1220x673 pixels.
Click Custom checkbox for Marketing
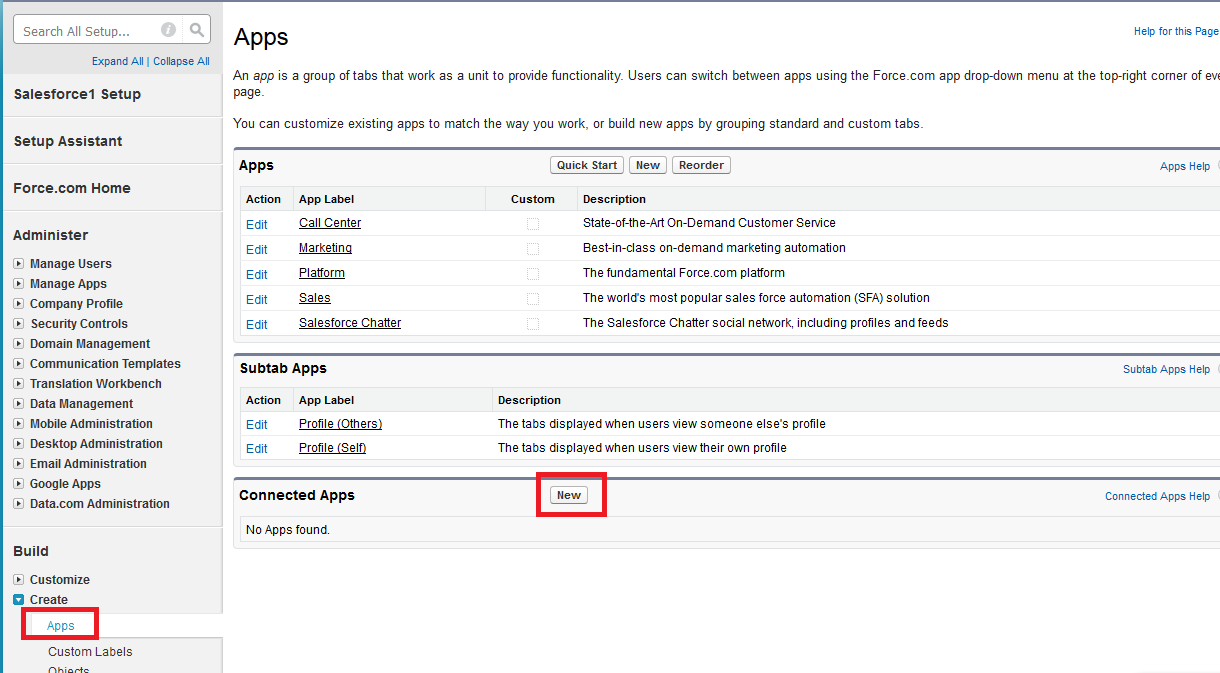tap(533, 249)
